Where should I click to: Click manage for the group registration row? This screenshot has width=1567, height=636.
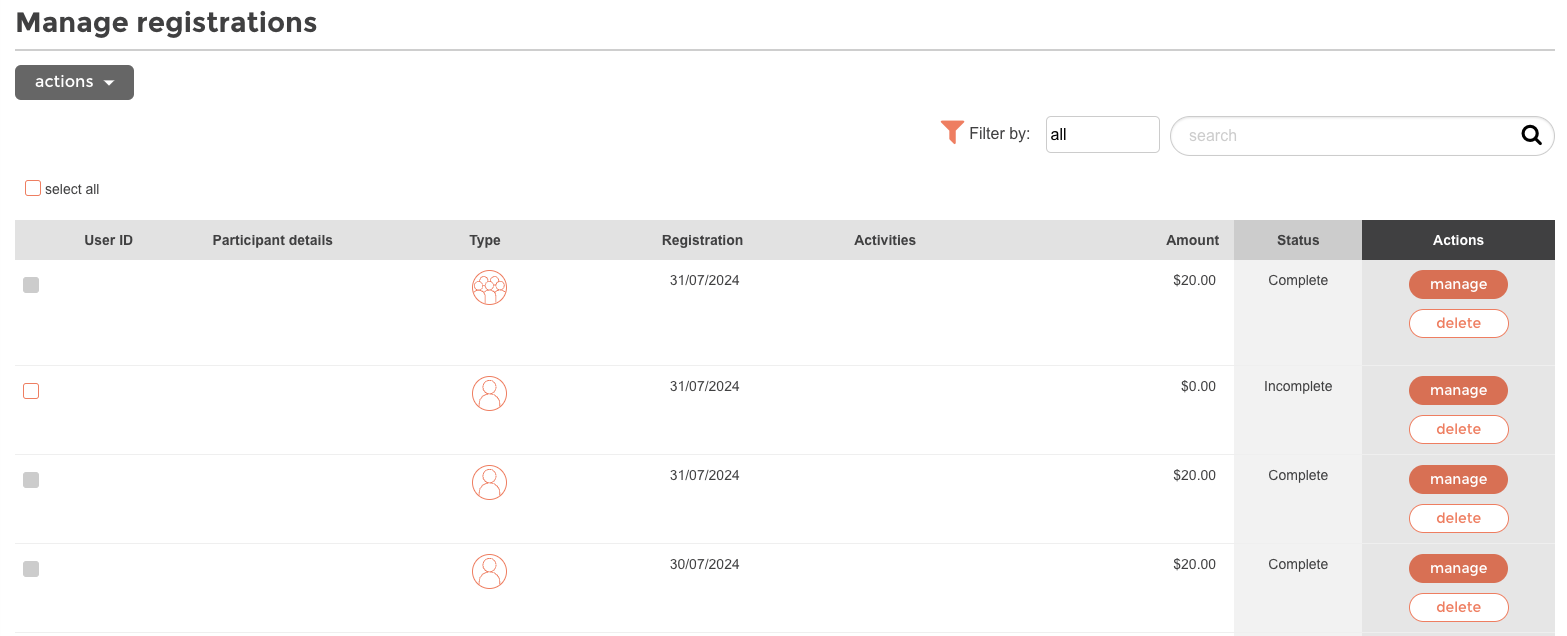coord(1458,284)
